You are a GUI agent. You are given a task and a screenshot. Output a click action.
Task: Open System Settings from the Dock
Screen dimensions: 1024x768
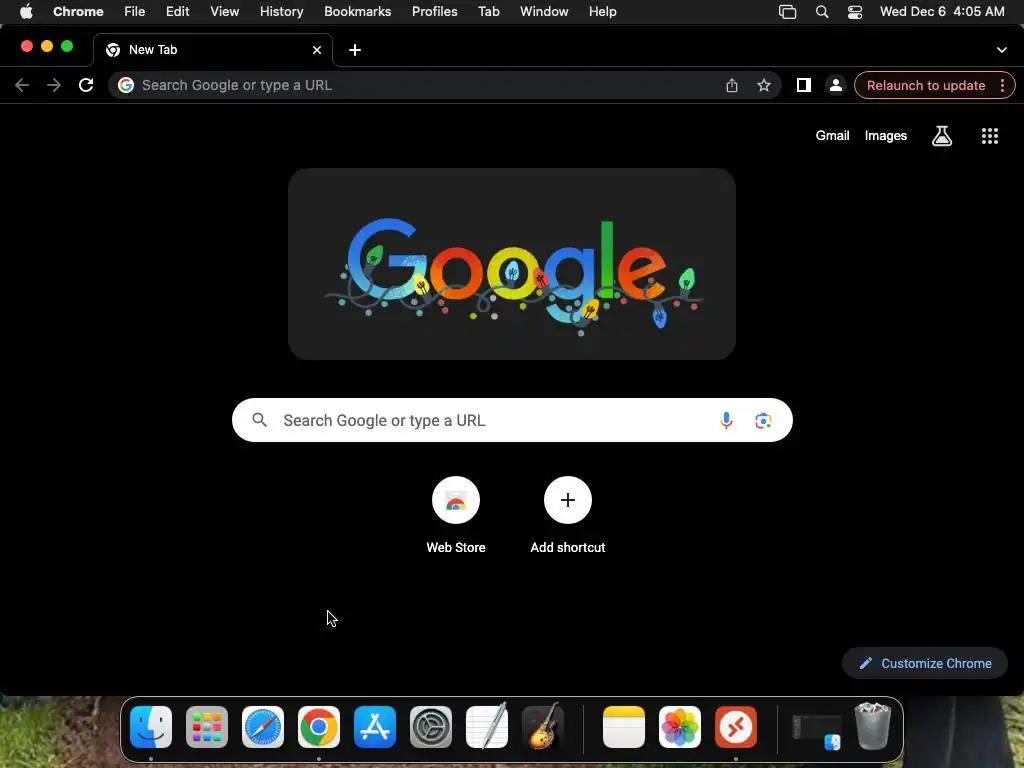pyautogui.click(x=431, y=727)
